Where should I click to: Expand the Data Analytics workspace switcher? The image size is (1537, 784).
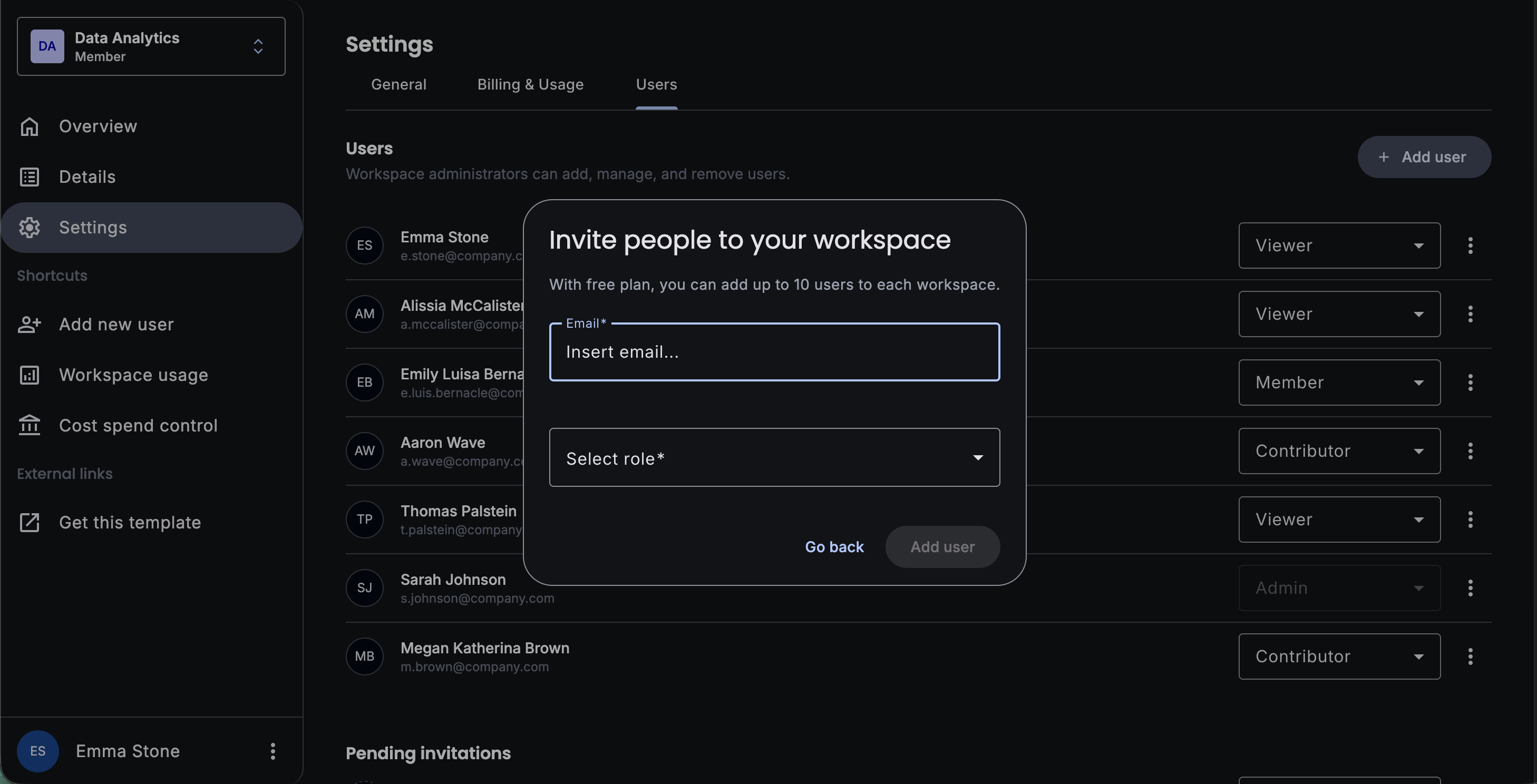pyautogui.click(x=258, y=46)
